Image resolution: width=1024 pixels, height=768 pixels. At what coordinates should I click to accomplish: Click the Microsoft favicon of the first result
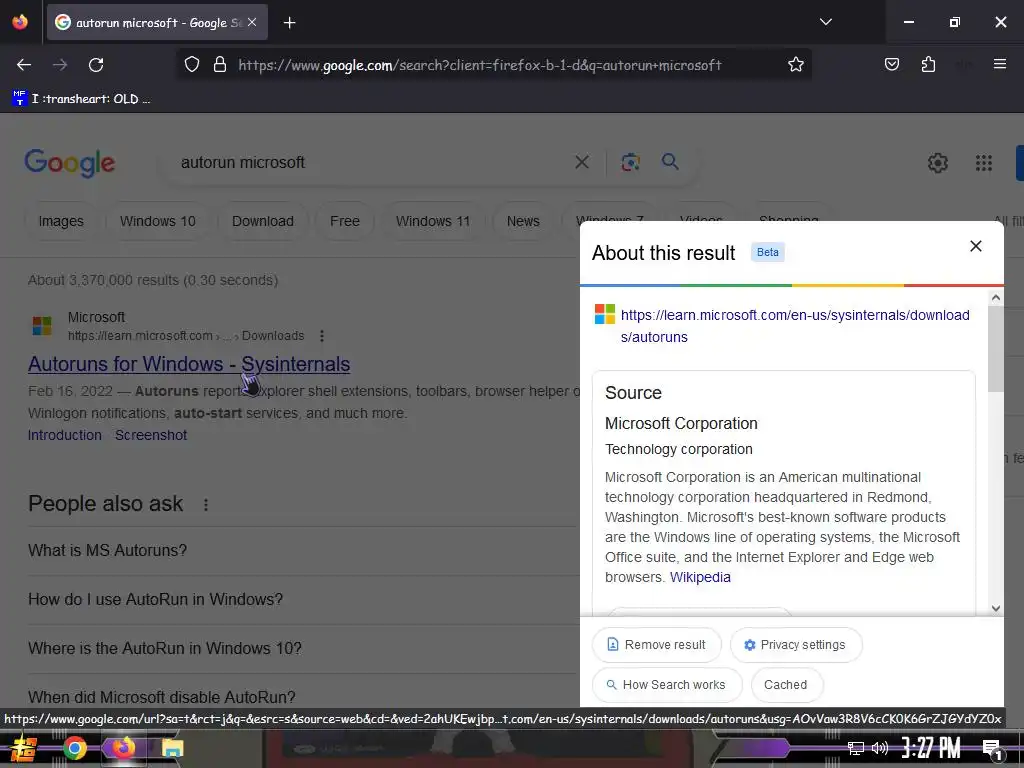(42, 325)
